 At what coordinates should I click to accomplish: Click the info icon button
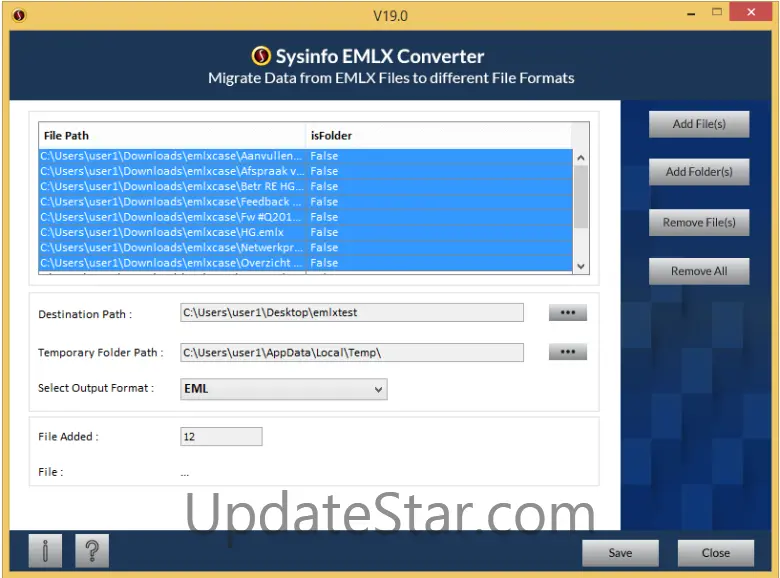point(45,551)
